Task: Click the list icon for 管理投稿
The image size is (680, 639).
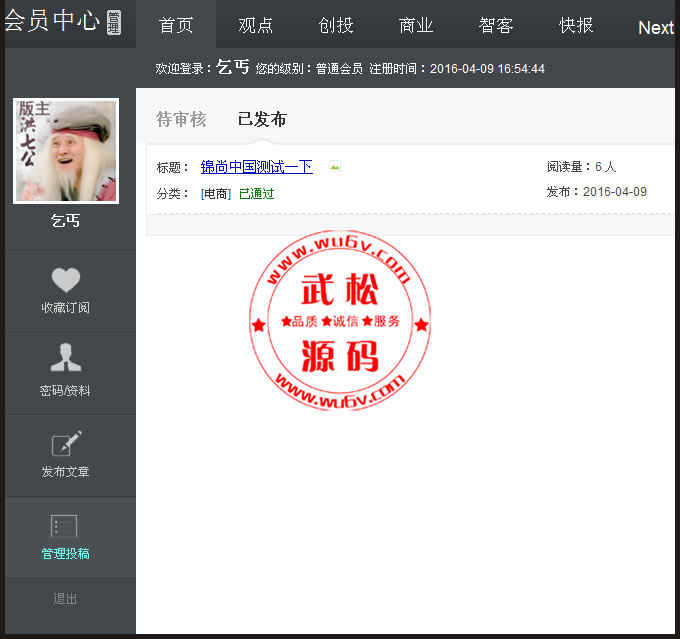Action: (x=64, y=525)
